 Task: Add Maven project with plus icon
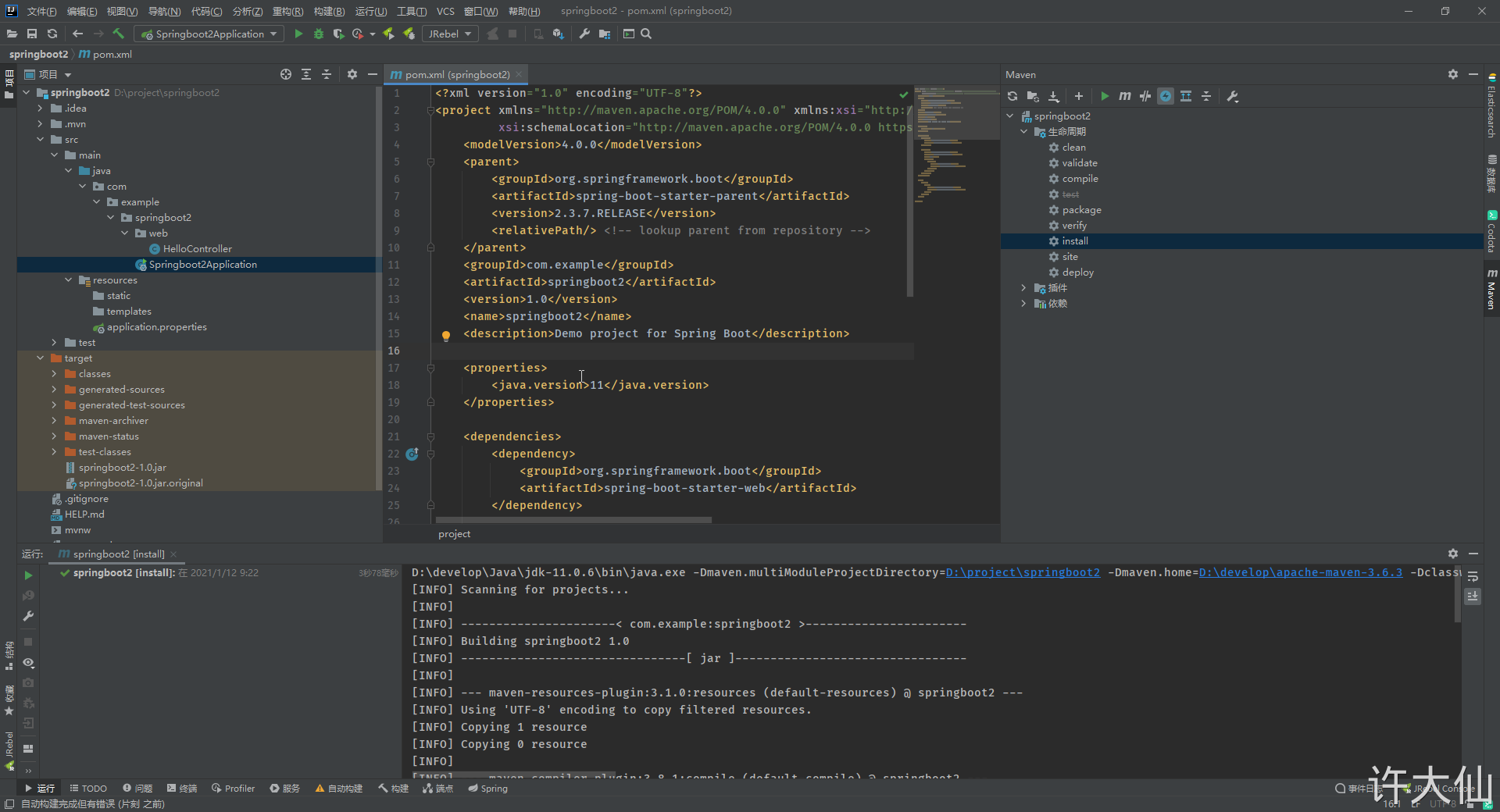tap(1079, 96)
